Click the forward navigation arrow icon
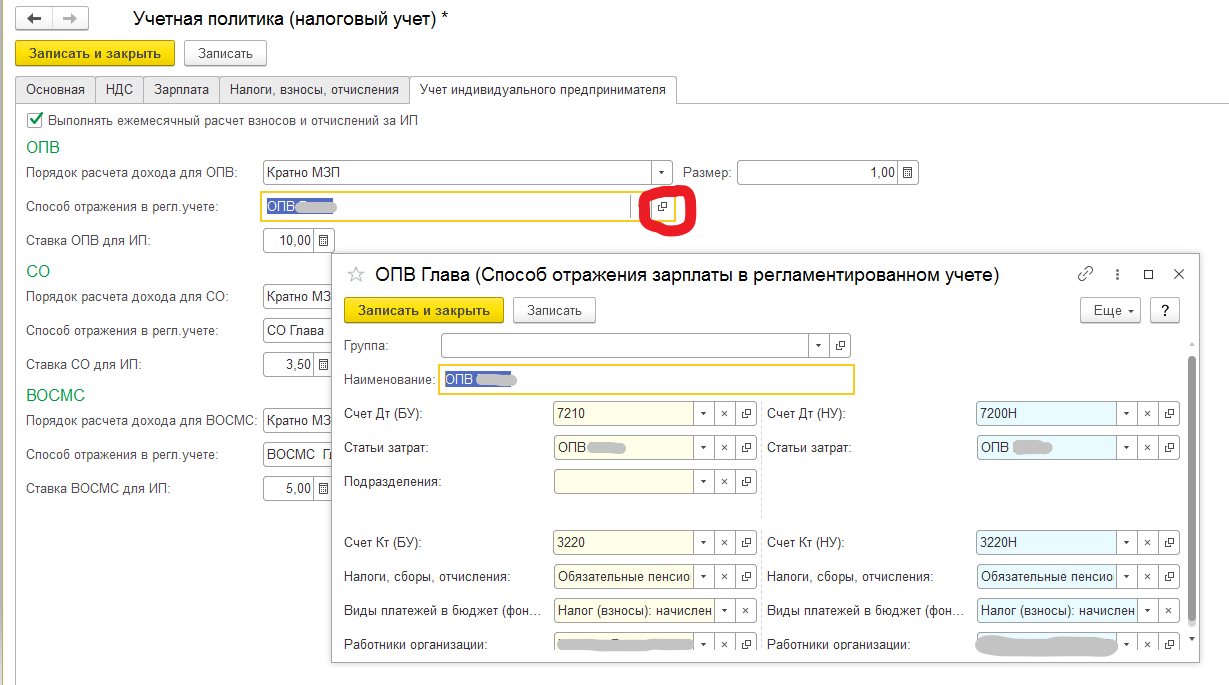The width and height of the screenshot is (1229, 685). click(x=69, y=19)
